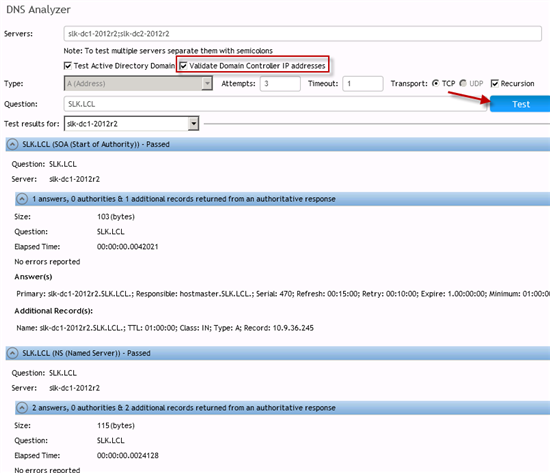Click the Primary SOA answer record line

[x=283, y=294]
